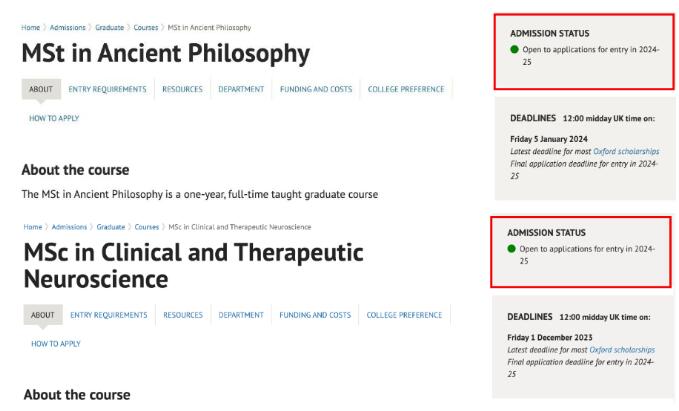
Task: Follow Oxford scholarships link near 1 December deadline
Action: [622, 350]
